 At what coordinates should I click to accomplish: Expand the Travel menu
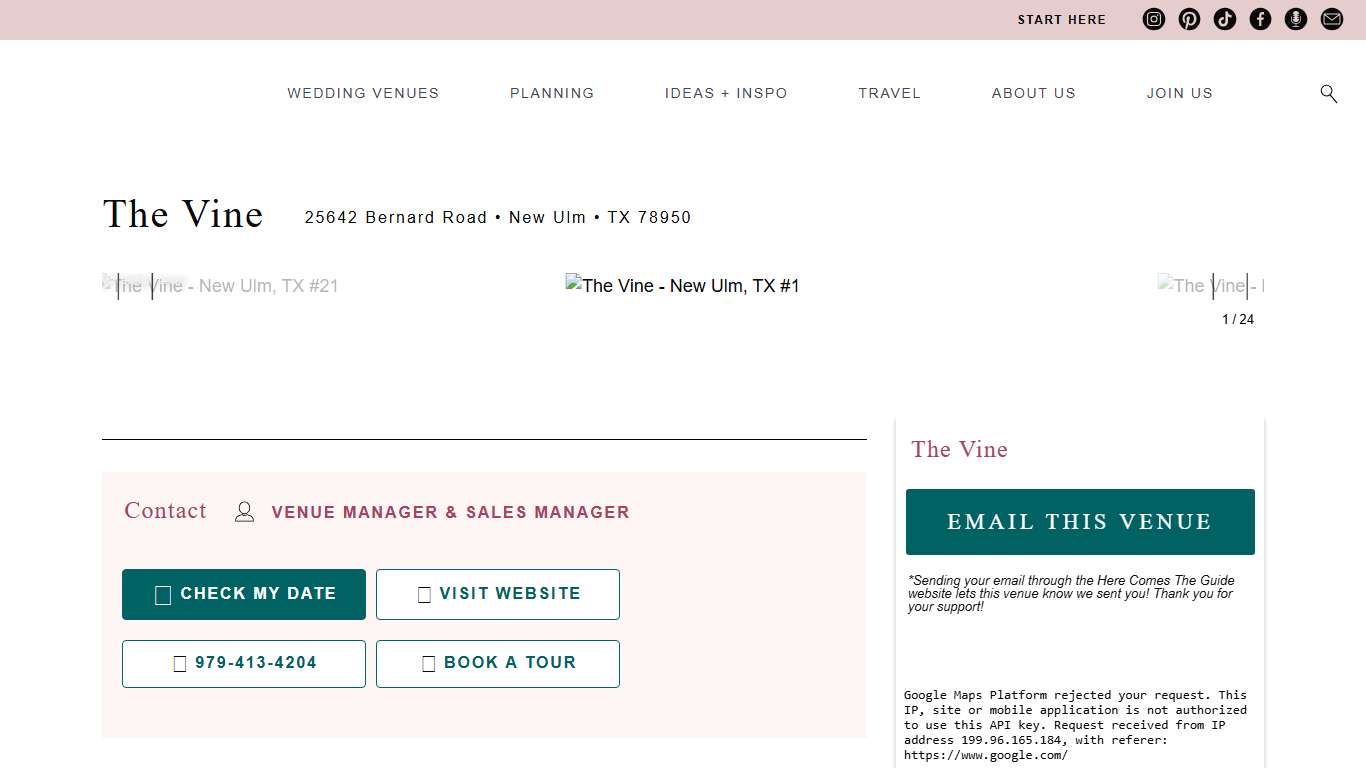click(x=889, y=93)
